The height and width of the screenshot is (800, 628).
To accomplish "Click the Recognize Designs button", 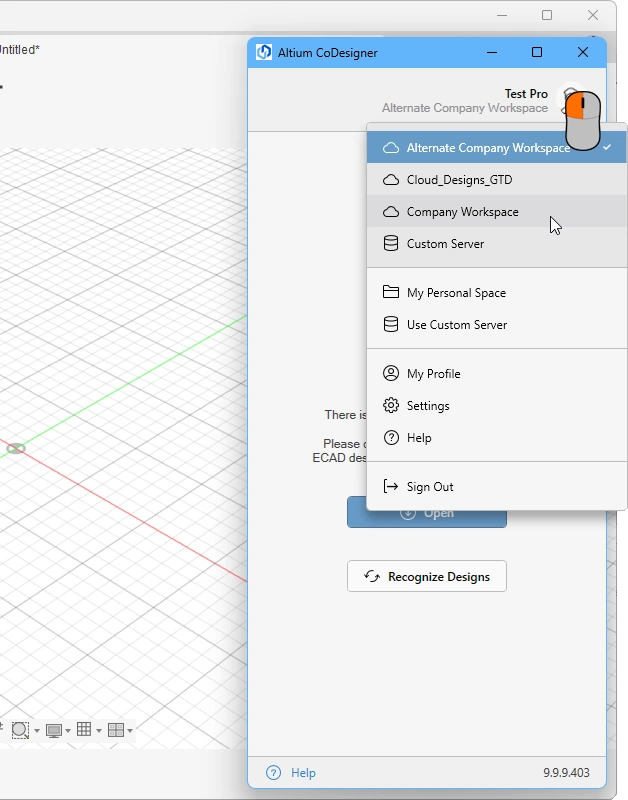I will pos(427,577).
